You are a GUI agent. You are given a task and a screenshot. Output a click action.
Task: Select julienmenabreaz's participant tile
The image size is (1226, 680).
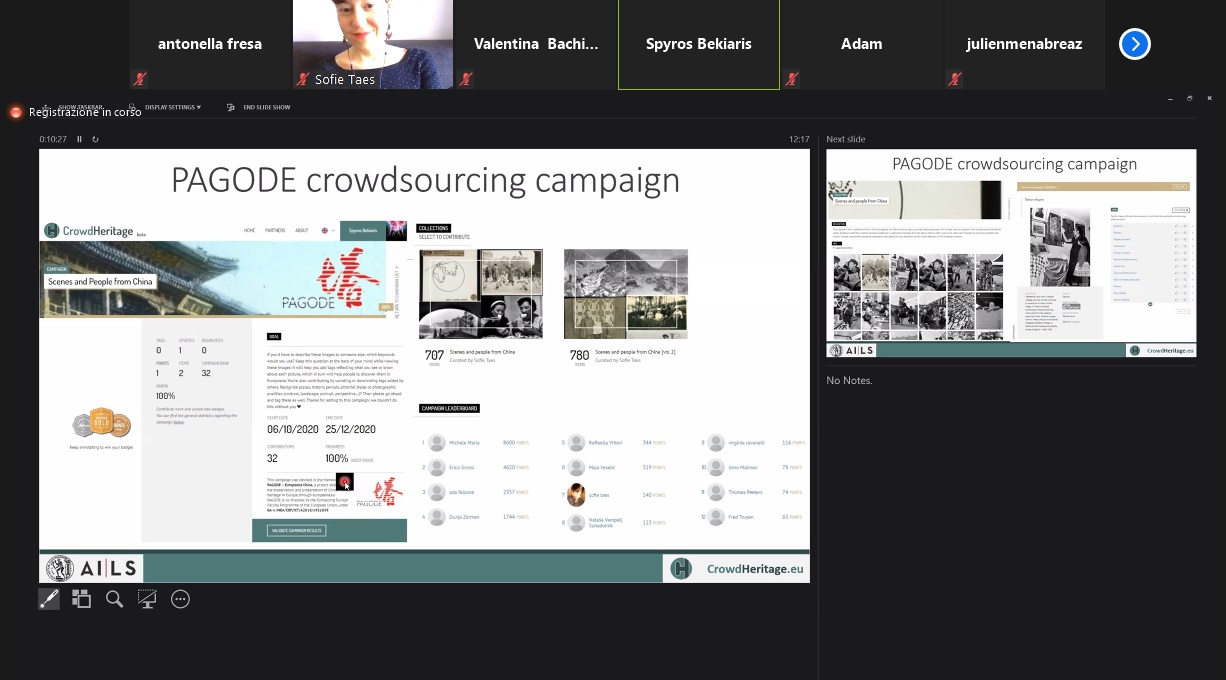pyautogui.click(x=1025, y=45)
